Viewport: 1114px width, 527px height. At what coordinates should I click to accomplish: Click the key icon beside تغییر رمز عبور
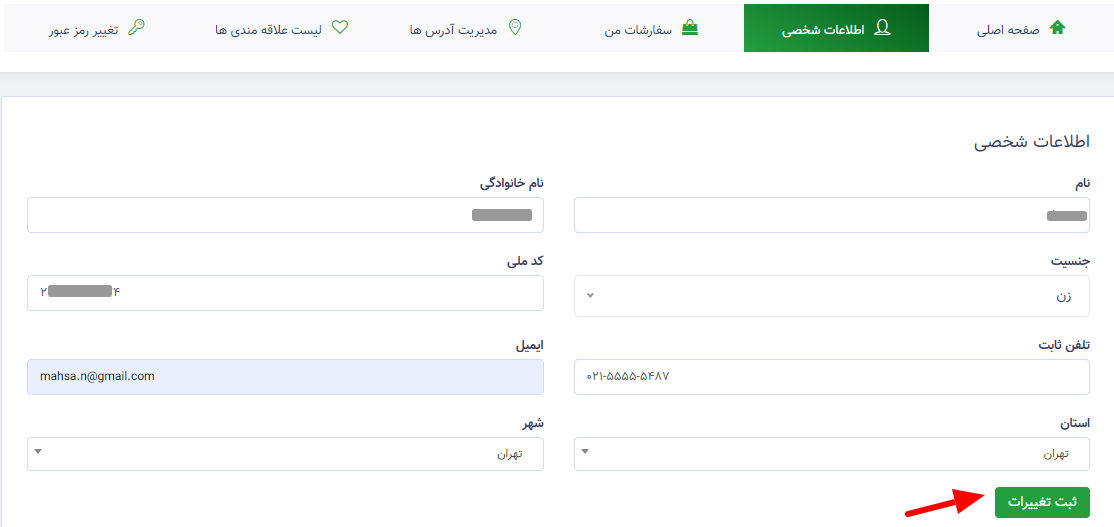tap(135, 28)
